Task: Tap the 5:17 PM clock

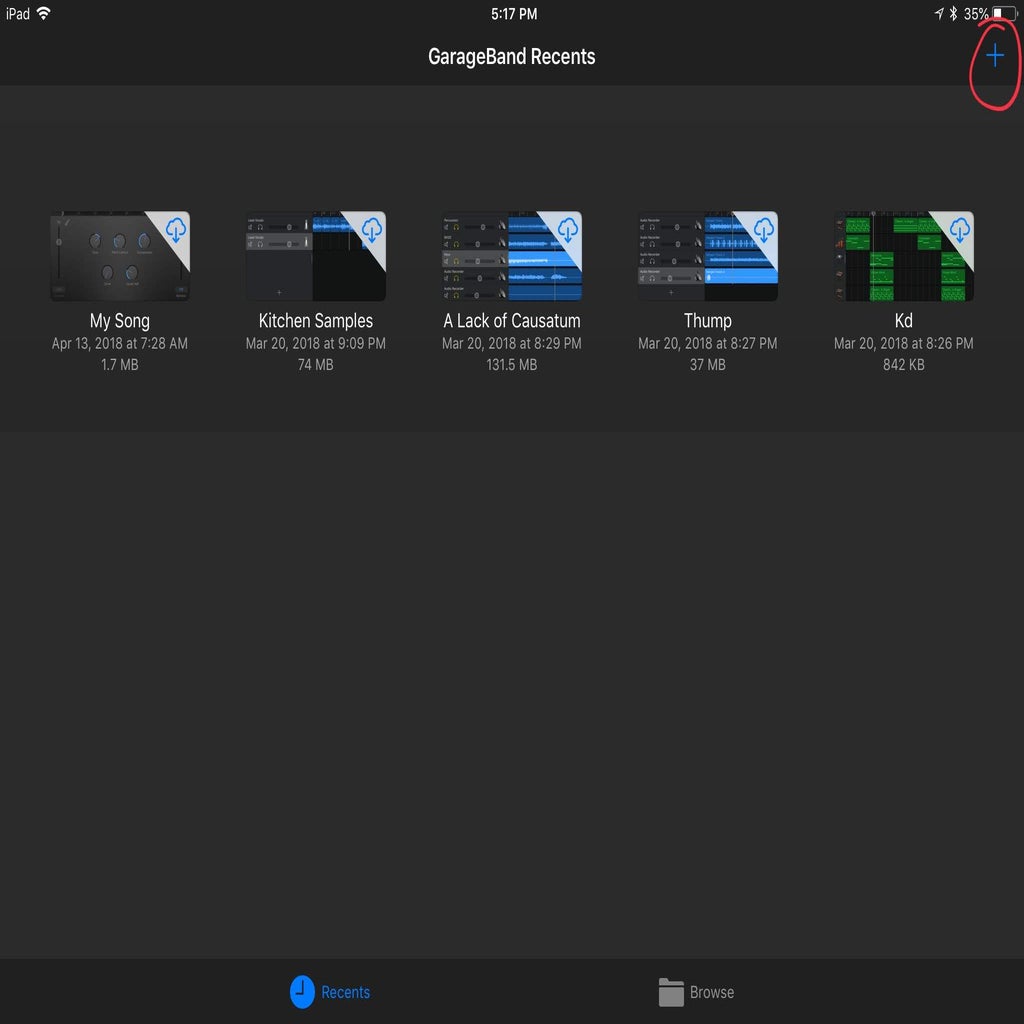Action: [514, 14]
